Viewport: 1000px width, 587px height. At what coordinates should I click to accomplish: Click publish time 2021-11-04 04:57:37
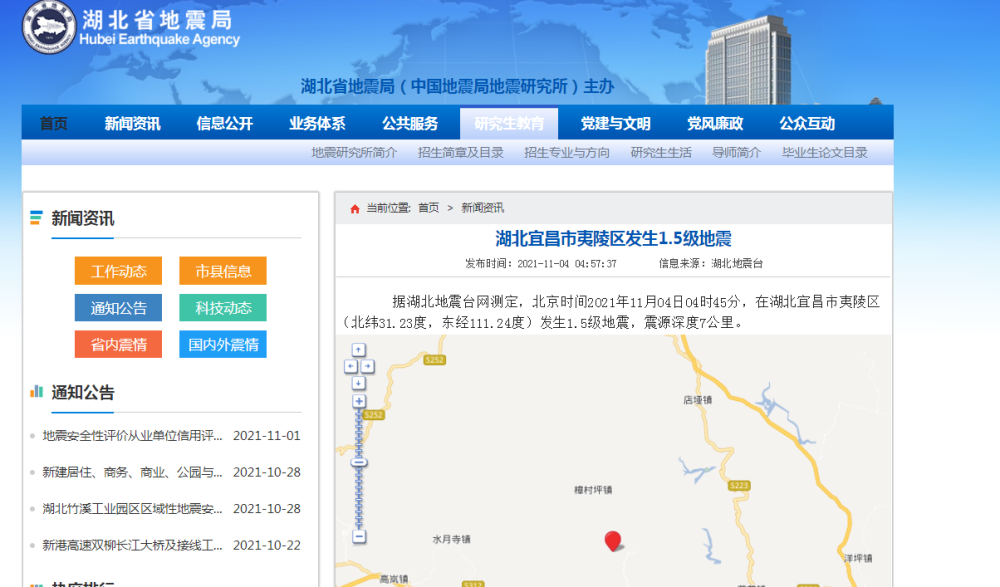click(541, 264)
